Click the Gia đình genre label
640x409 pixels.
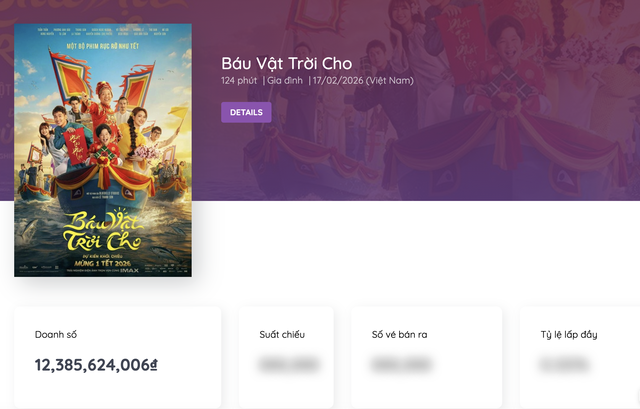[x=285, y=81]
